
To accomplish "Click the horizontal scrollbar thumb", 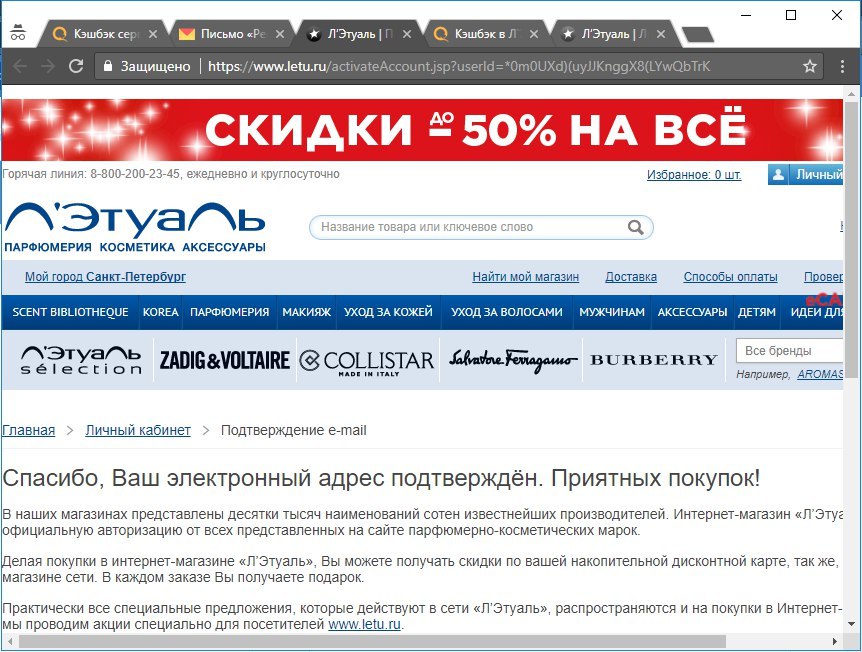I will [372, 641].
